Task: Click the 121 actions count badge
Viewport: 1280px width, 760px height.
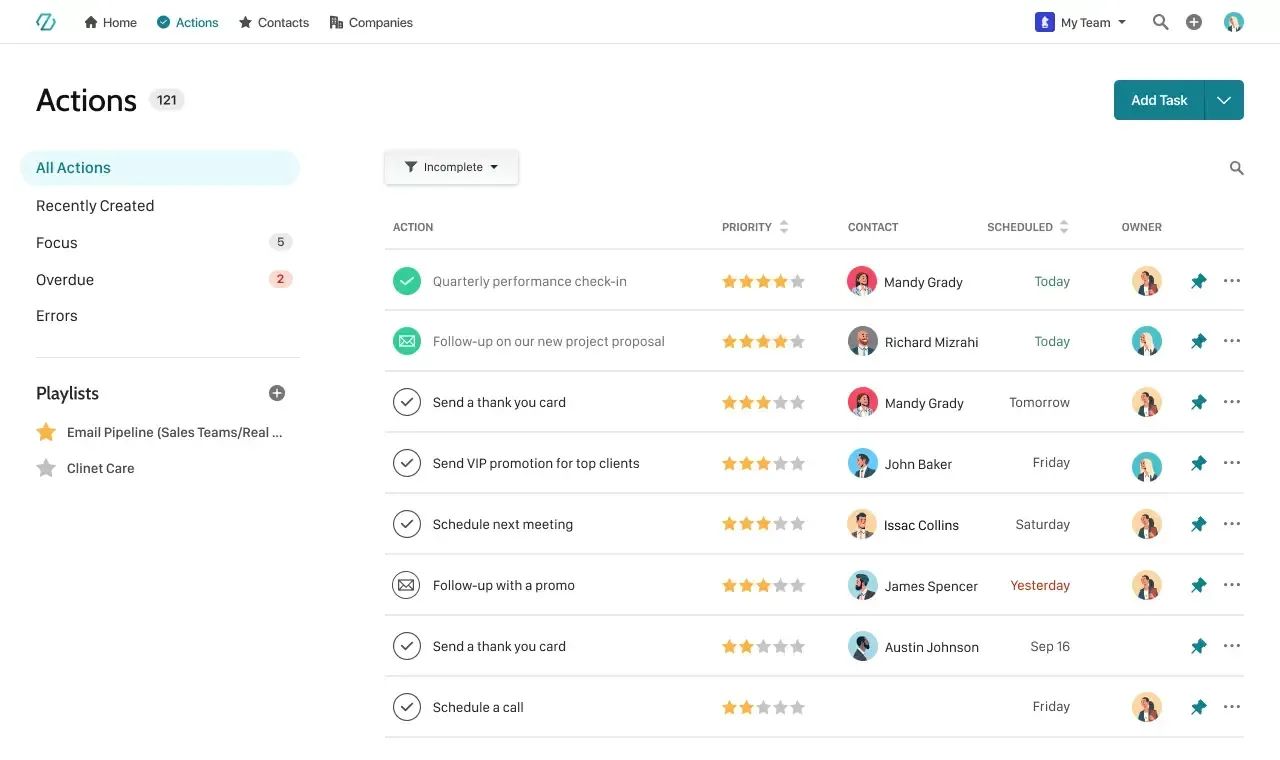Action: 167,100
